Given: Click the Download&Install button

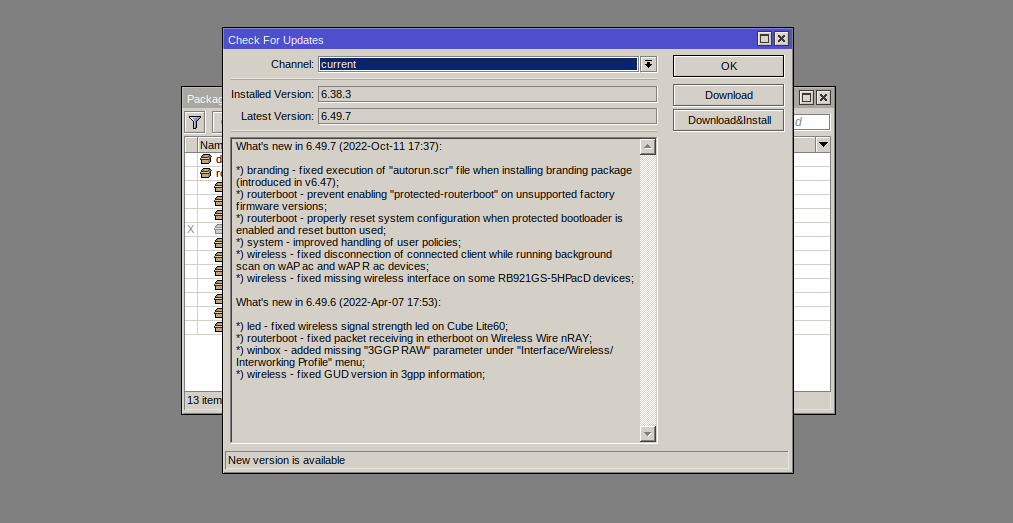Looking at the screenshot, I should click(x=729, y=120).
